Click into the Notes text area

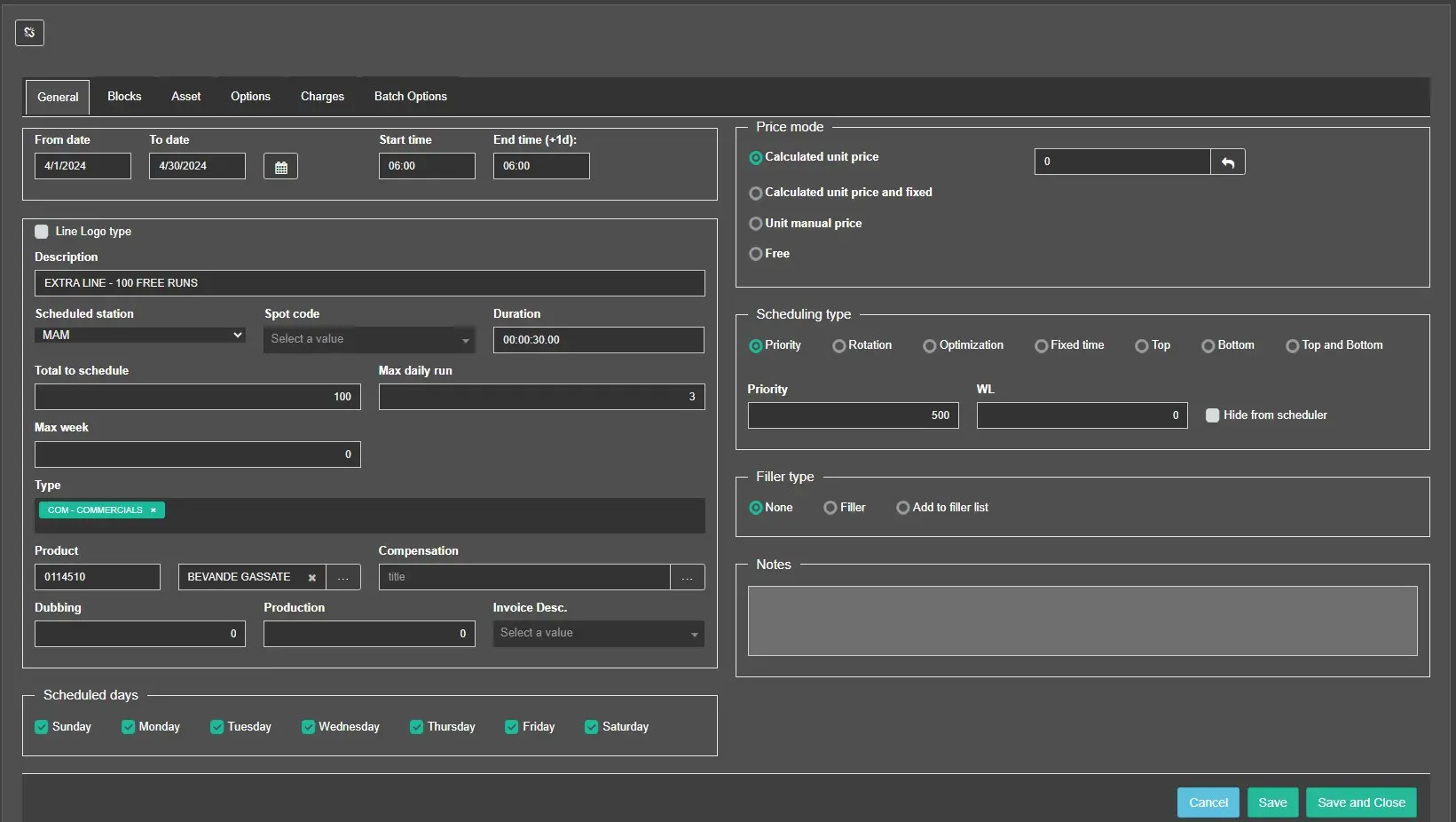point(1082,621)
